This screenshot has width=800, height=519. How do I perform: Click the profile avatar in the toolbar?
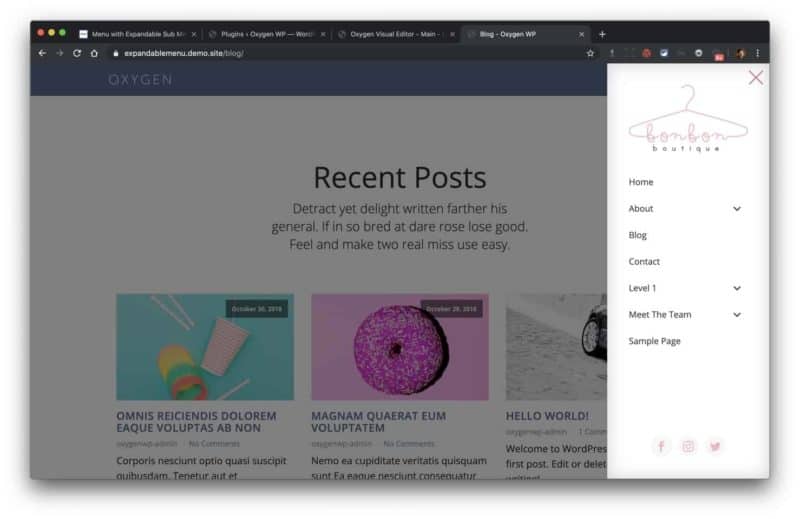coord(741,53)
